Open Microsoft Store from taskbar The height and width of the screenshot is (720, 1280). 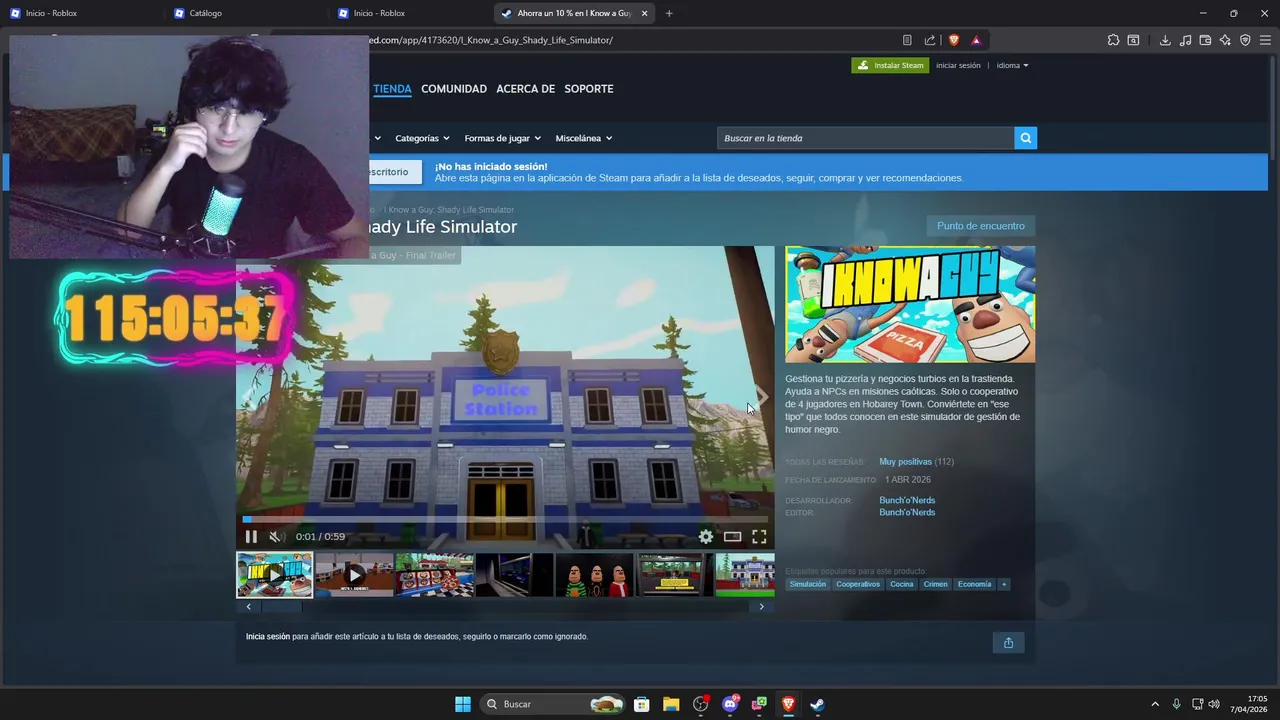tap(642, 704)
